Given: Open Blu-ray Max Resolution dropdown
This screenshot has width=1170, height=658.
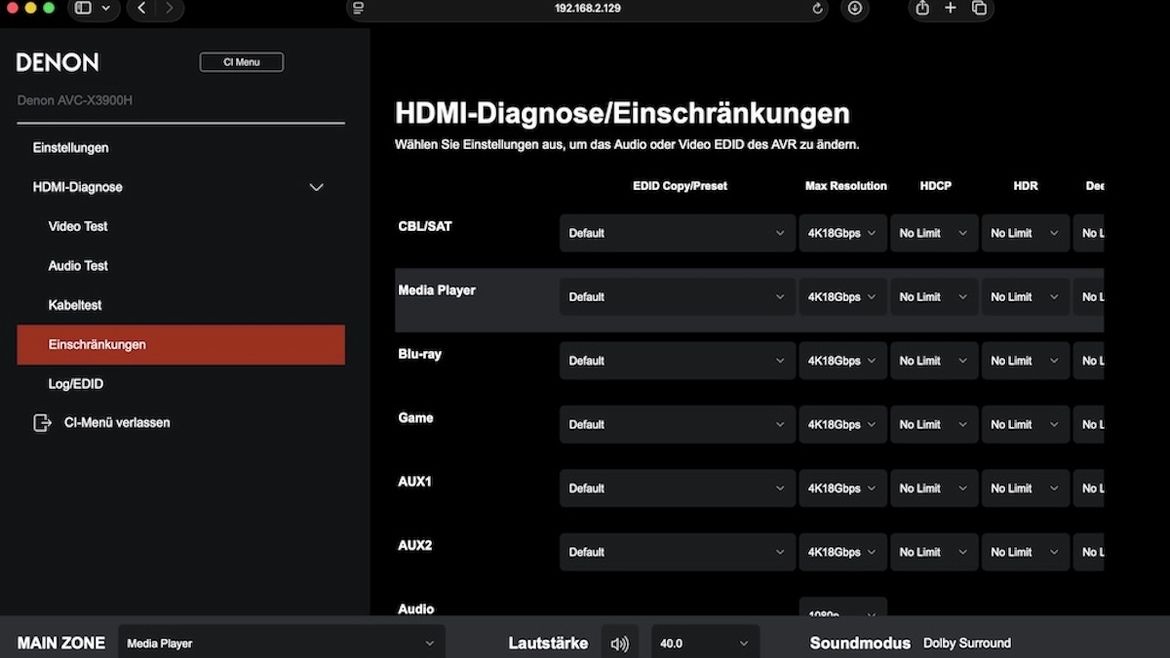Looking at the screenshot, I should 842,360.
